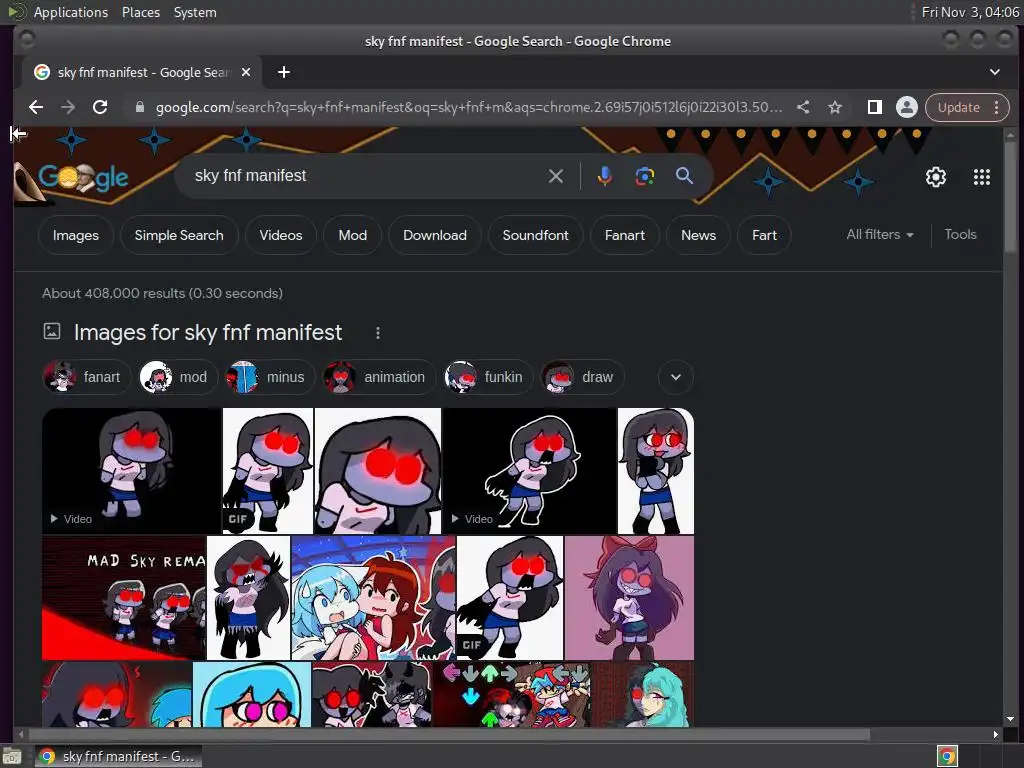Image resolution: width=1024 pixels, height=768 pixels.
Task: Filter images by funkin chip
Action: coord(488,377)
